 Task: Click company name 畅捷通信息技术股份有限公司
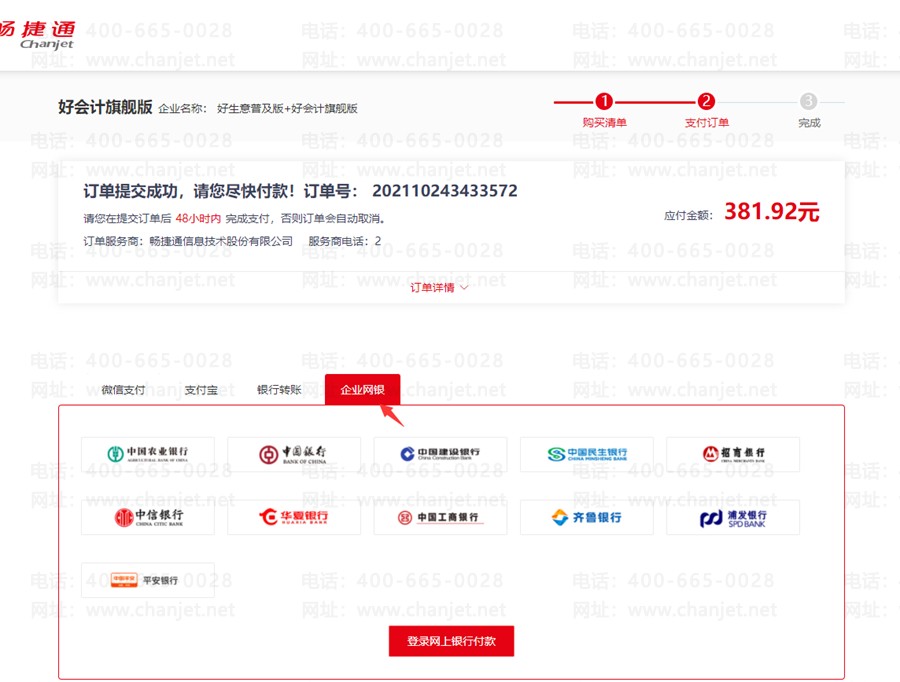pos(221,241)
